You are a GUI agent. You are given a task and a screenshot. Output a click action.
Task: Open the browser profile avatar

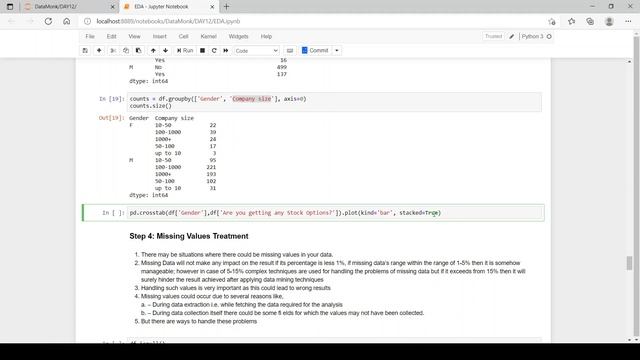[609, 21]
